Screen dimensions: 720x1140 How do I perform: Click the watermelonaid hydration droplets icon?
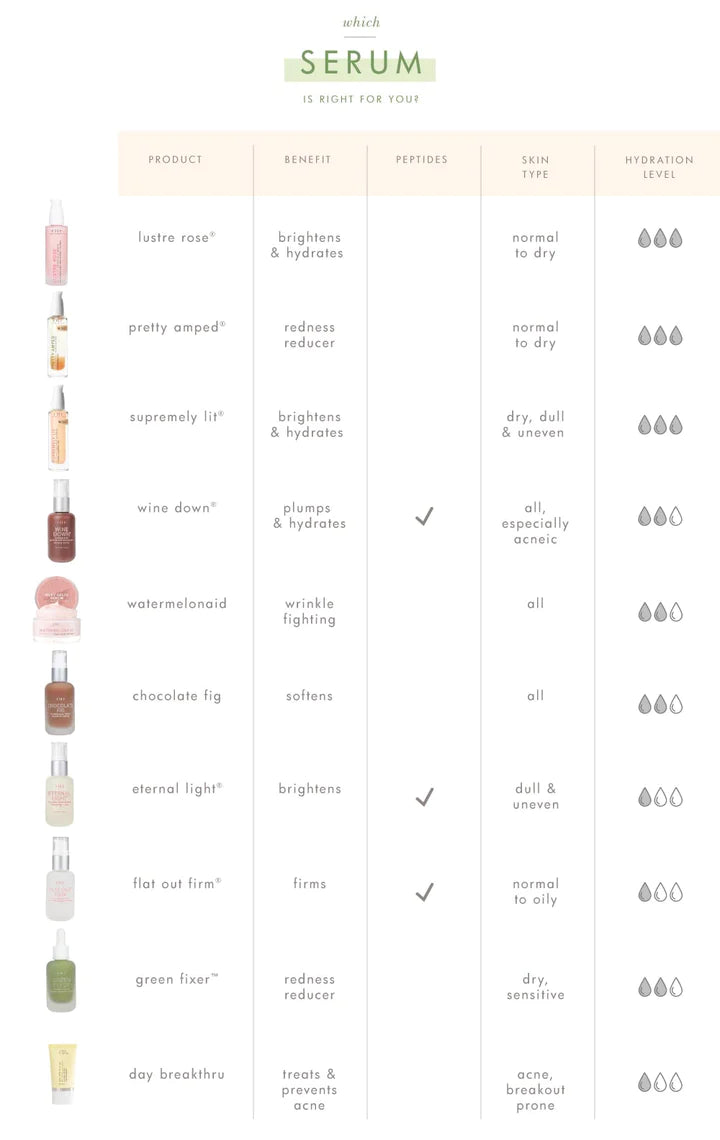point(660,612)
